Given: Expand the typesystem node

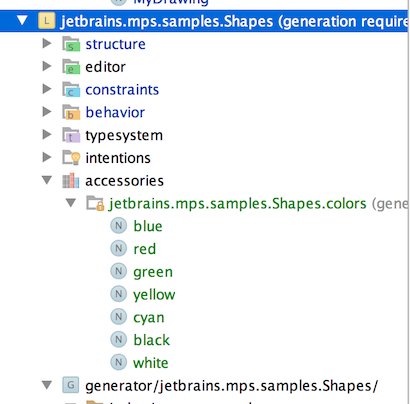Looking at the screenshot, I should click(x=47, y=134).
